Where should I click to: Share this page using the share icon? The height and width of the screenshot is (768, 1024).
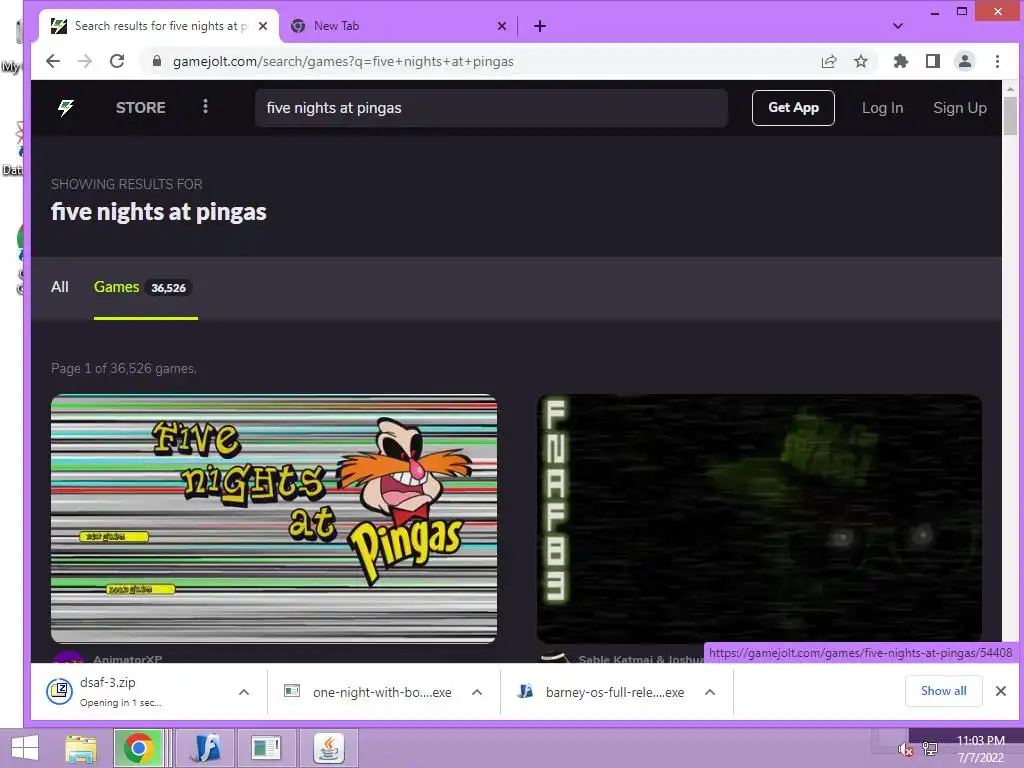pyautogui.click(x=829, y=61)
